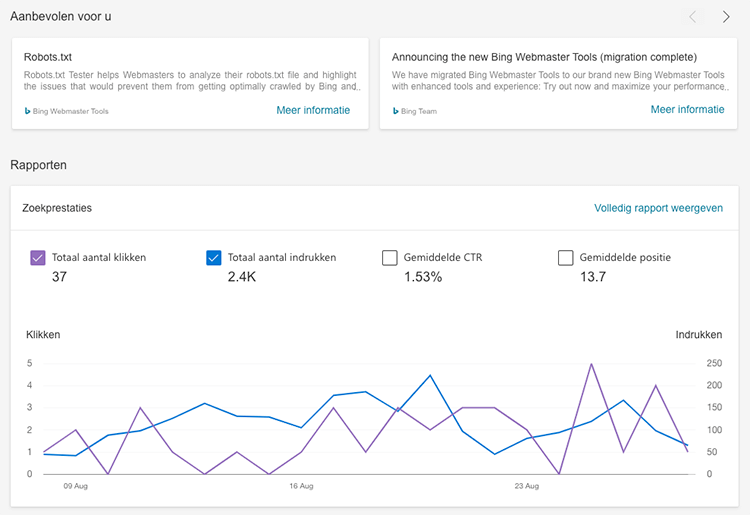Go to previous recommended card arrow
Viewport: 750px width, 515px height.
point(692,17)
